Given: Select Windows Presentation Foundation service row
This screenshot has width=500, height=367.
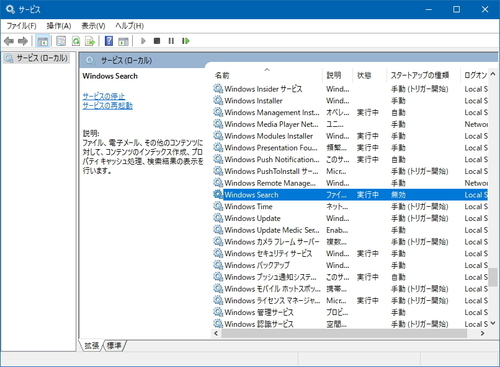Looking at the screenshot, I should (350, 148).
